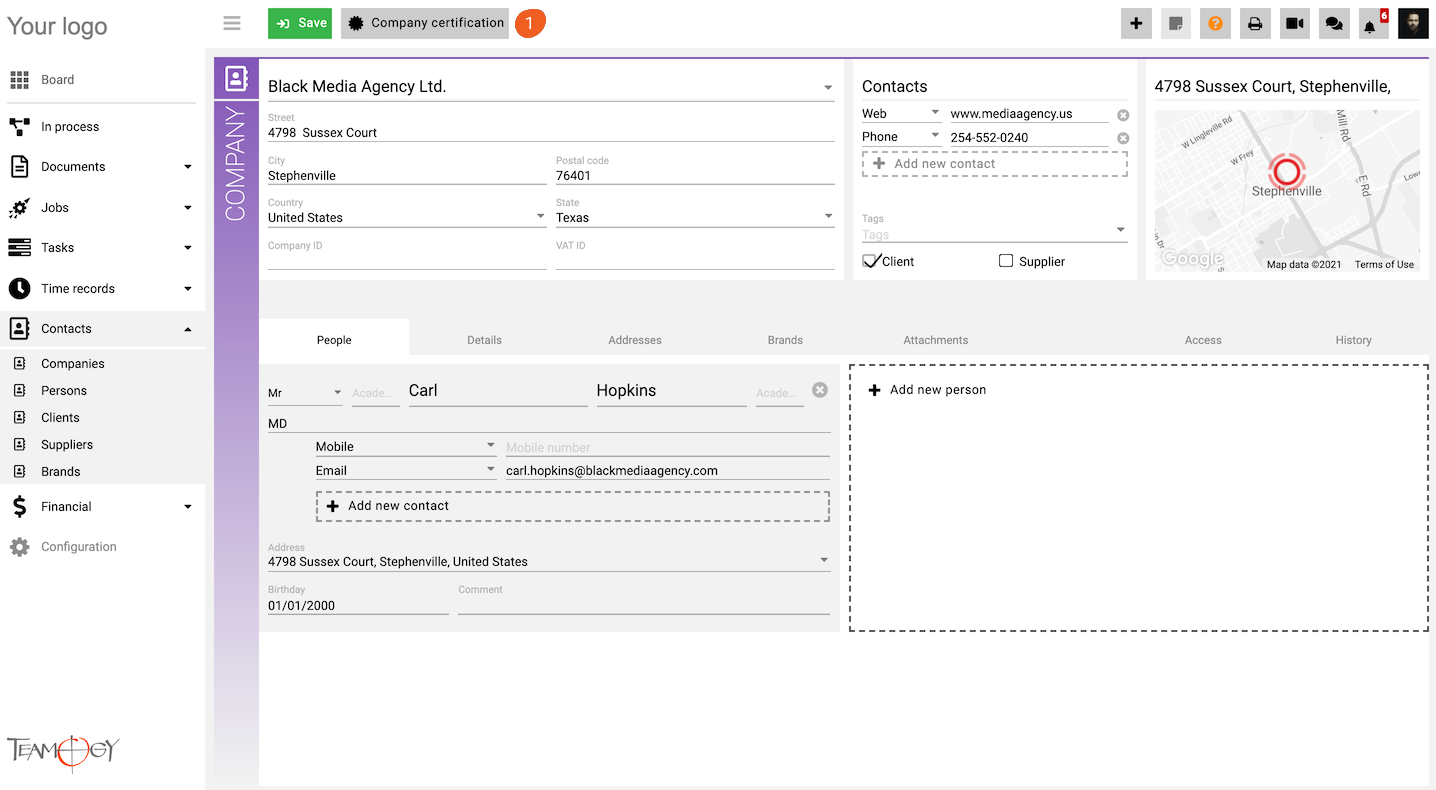Switch to the Addresses tab
Viewport: 1436px width, 790px height.
tap(635, 340)
